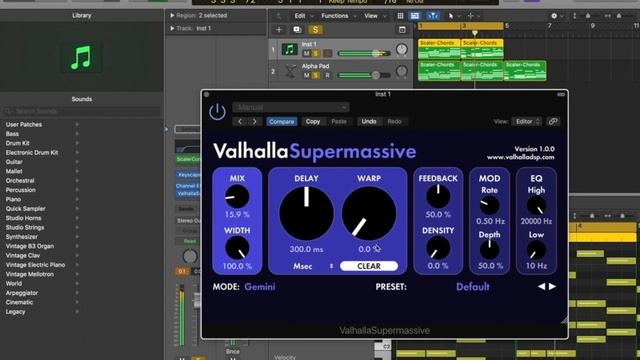Screen dimensions: 640x360
Task: Go to previous plugin setting arrow
Action: [240, 122]
